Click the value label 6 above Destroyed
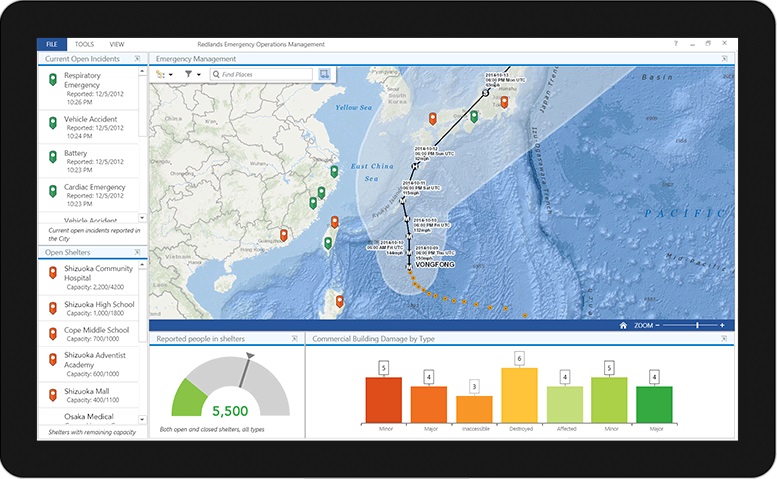 point(519,358)
